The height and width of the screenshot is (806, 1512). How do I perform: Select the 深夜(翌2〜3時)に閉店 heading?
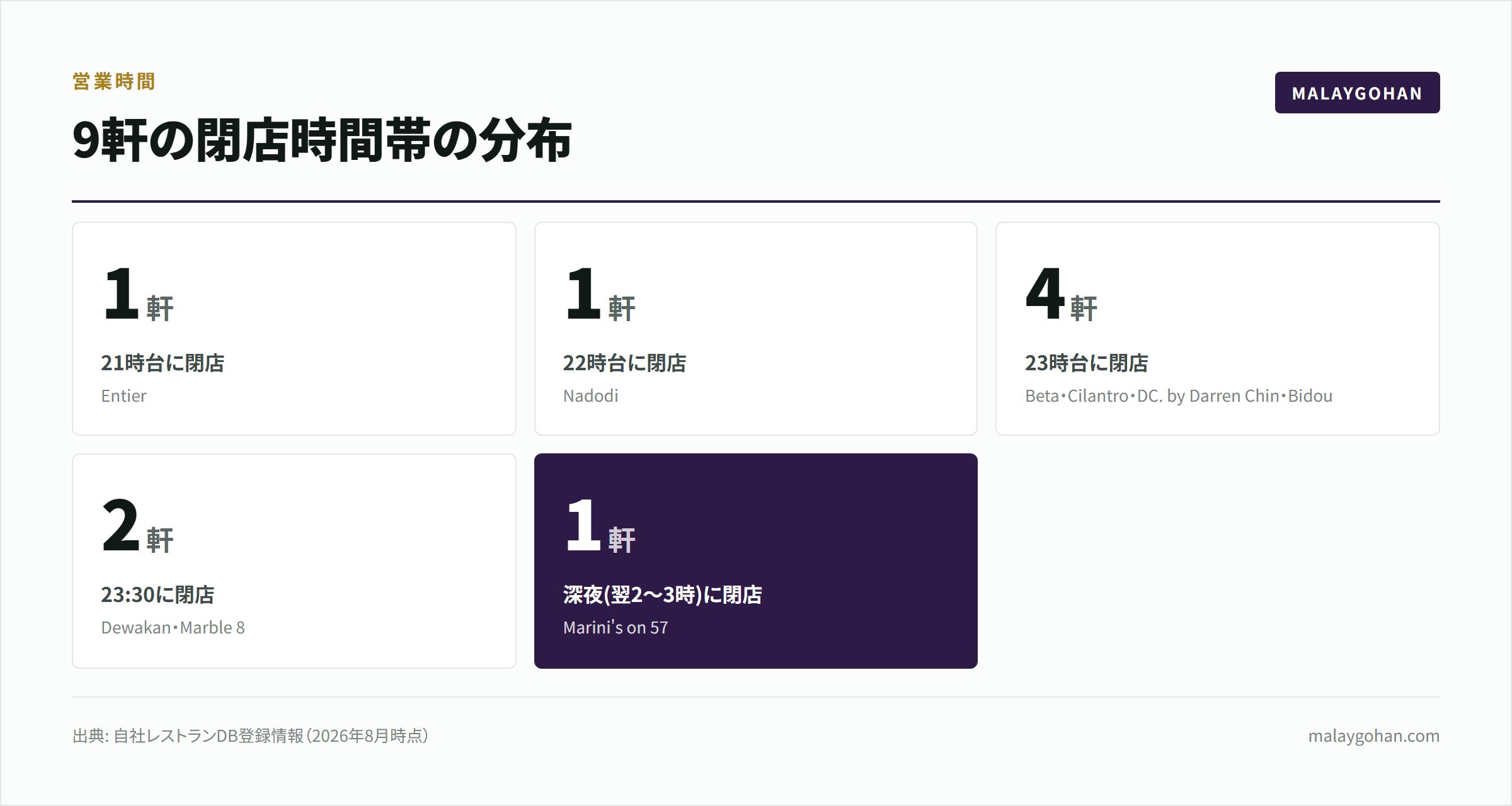coord(662,594)
